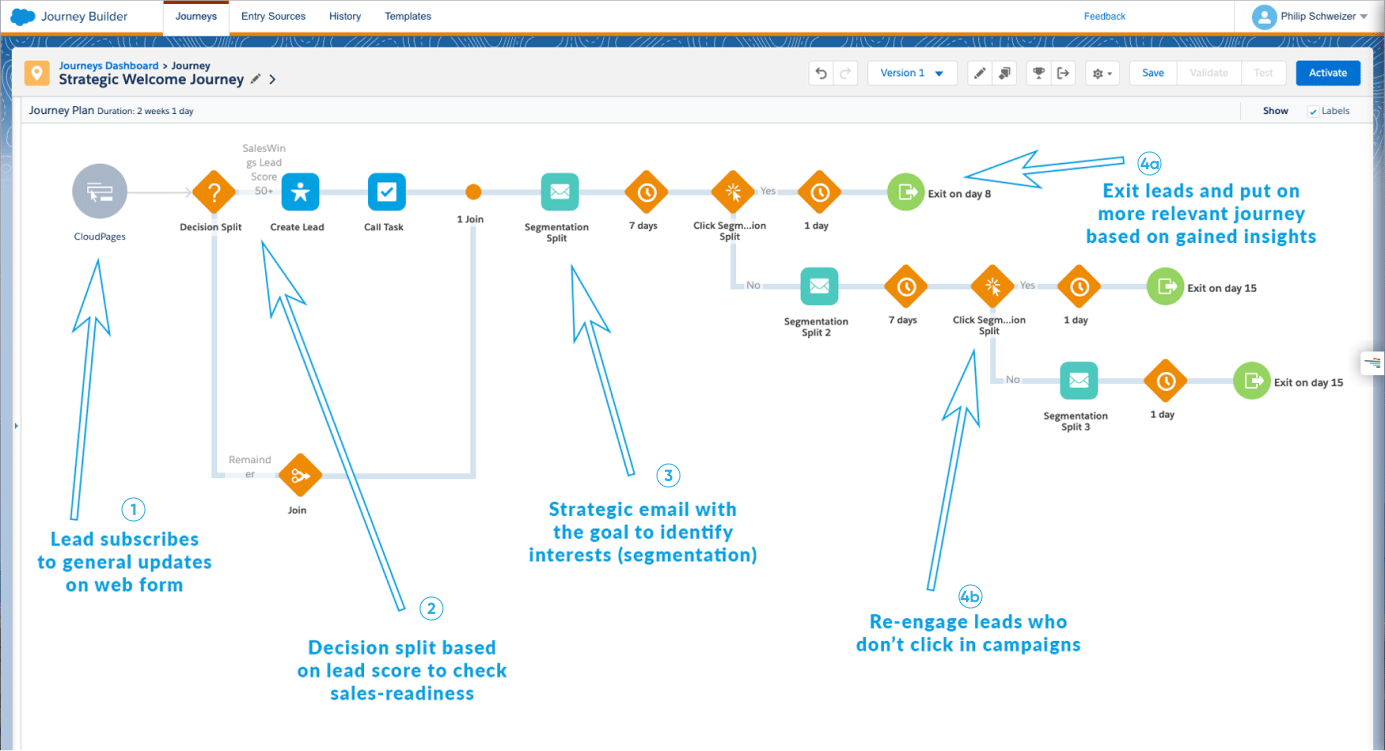Open second Click Segm...ion Split below Split 2
This screenshot has height=751, width=1385.
[992, 286]
